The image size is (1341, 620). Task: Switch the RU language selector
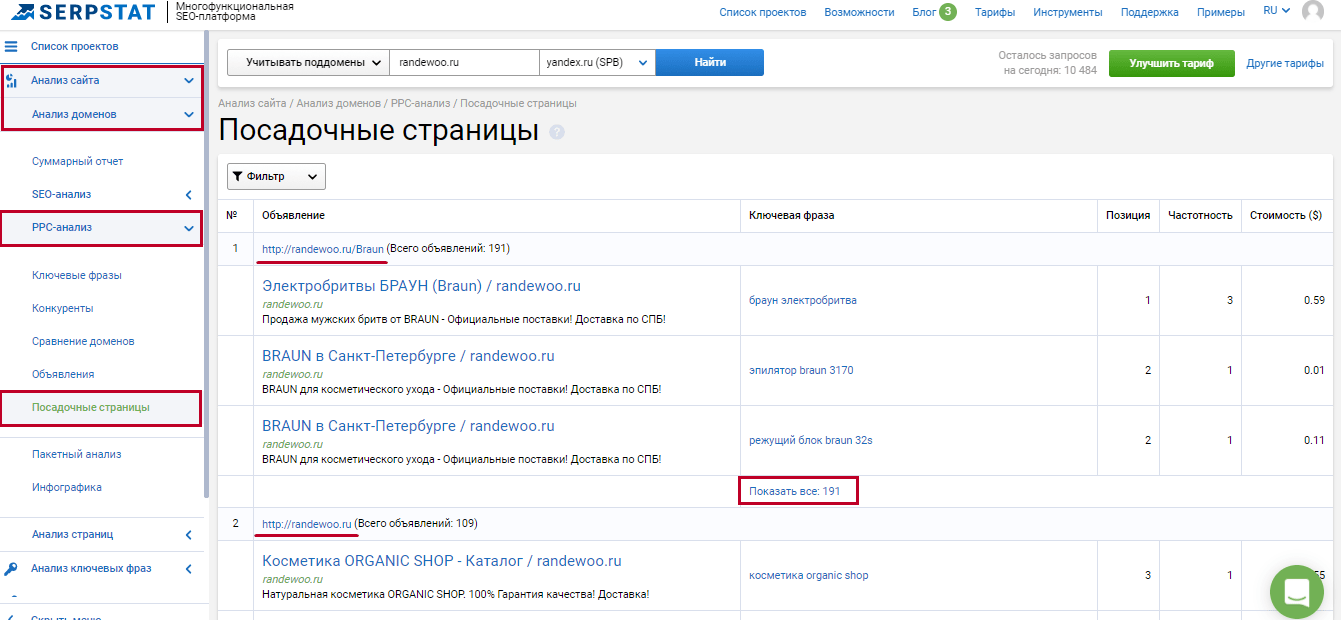point(1276,11)
